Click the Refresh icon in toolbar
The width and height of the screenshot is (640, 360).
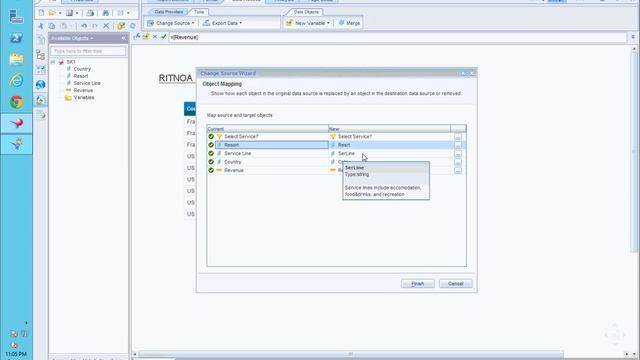133,26
